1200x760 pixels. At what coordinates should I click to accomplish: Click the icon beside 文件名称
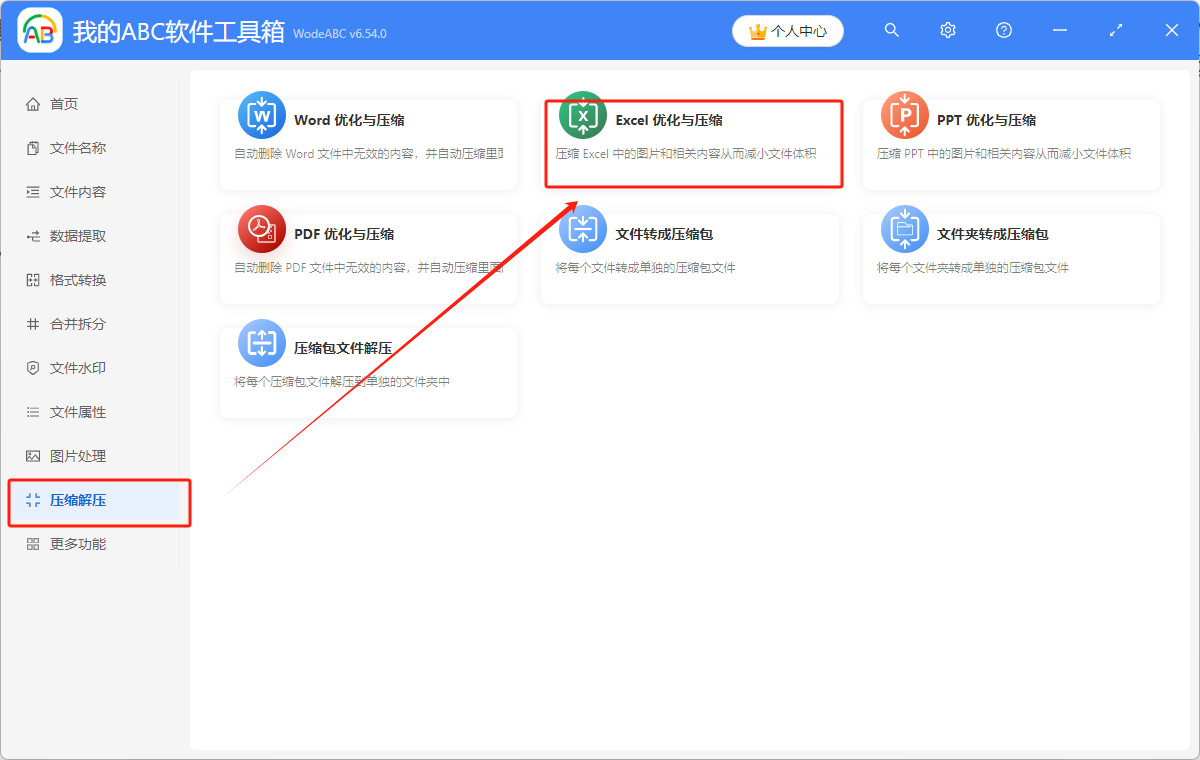point(33,148)
